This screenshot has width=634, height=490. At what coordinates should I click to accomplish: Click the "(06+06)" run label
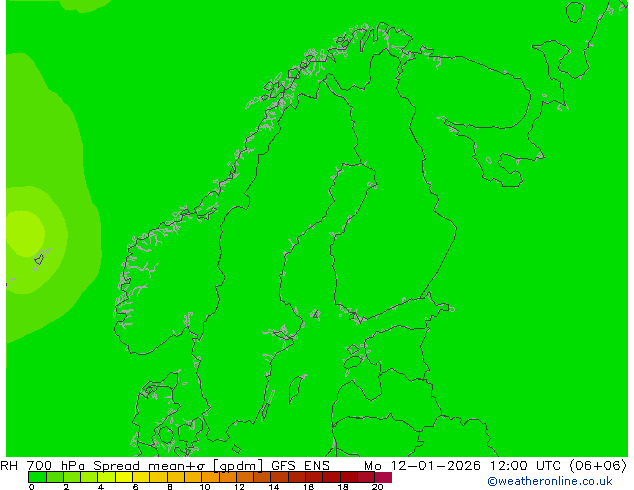(x=598, y=466)
